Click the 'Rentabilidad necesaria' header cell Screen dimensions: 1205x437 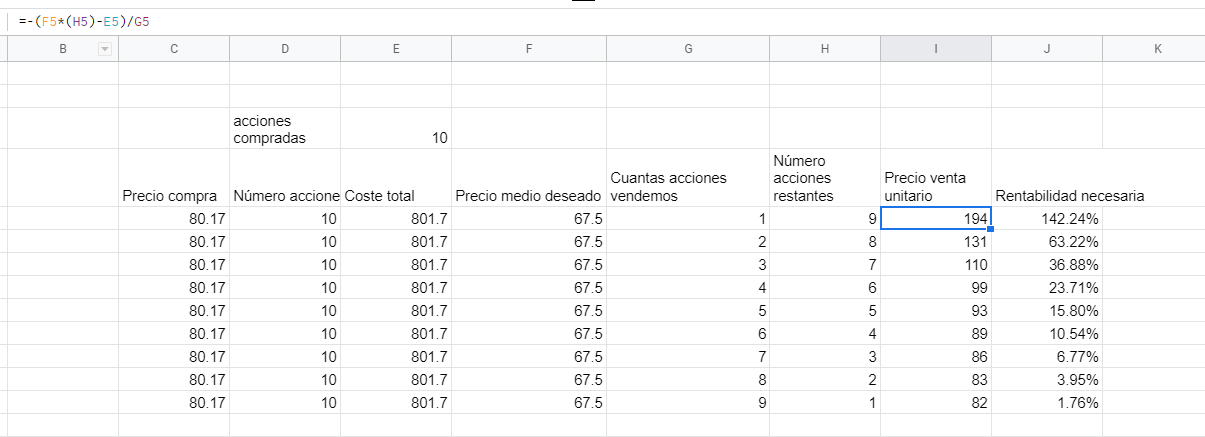pos(1047,196)
